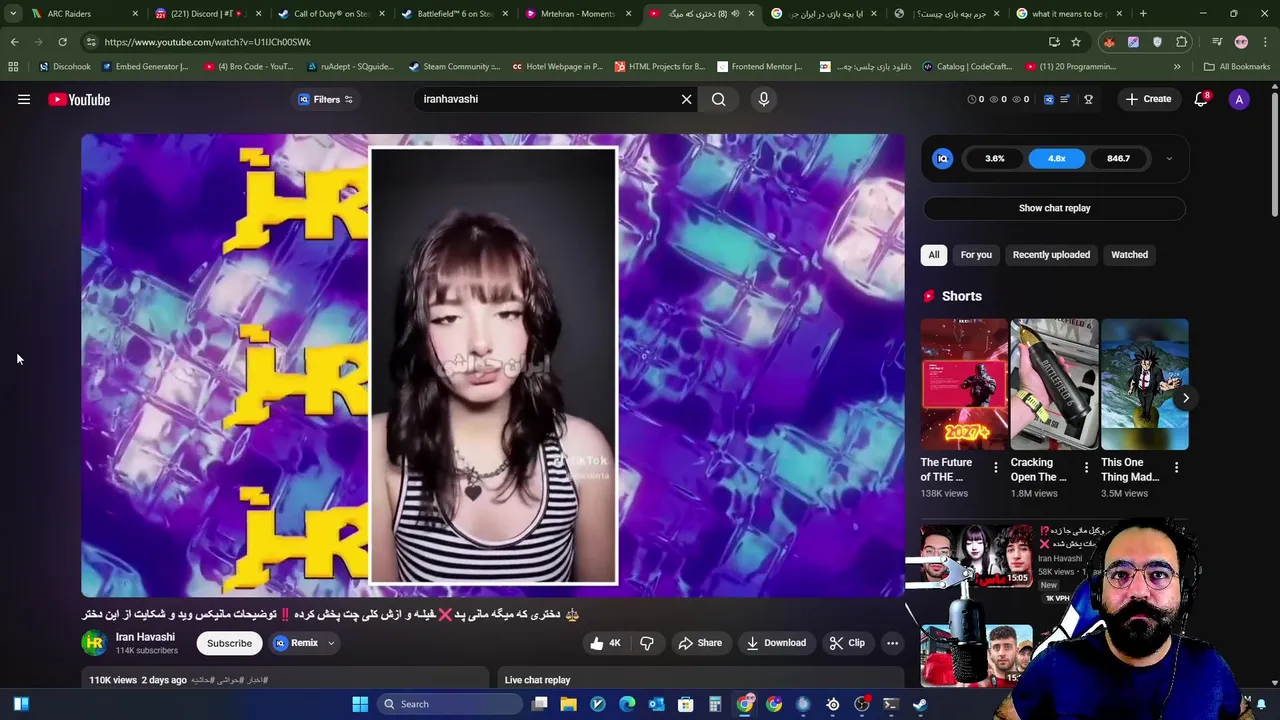Open the blue vidIQ extension icon
The height and width of the screenshot is (720, 1280).
point(1048,99)
